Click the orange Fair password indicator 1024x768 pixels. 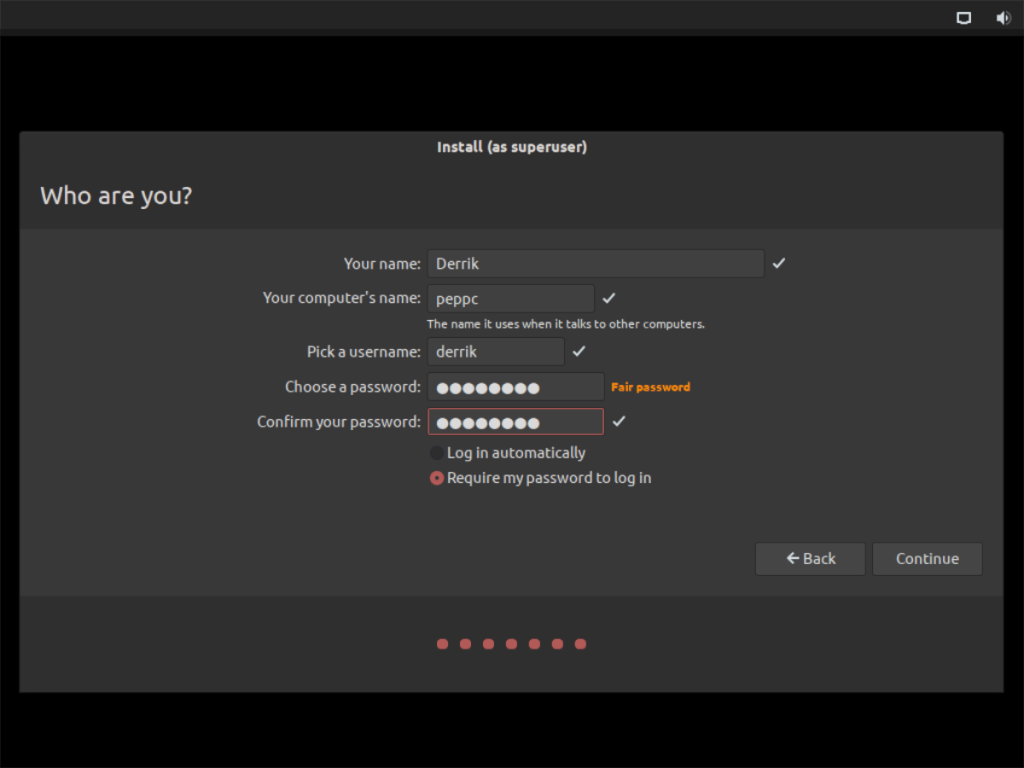(x=650, y=387)
